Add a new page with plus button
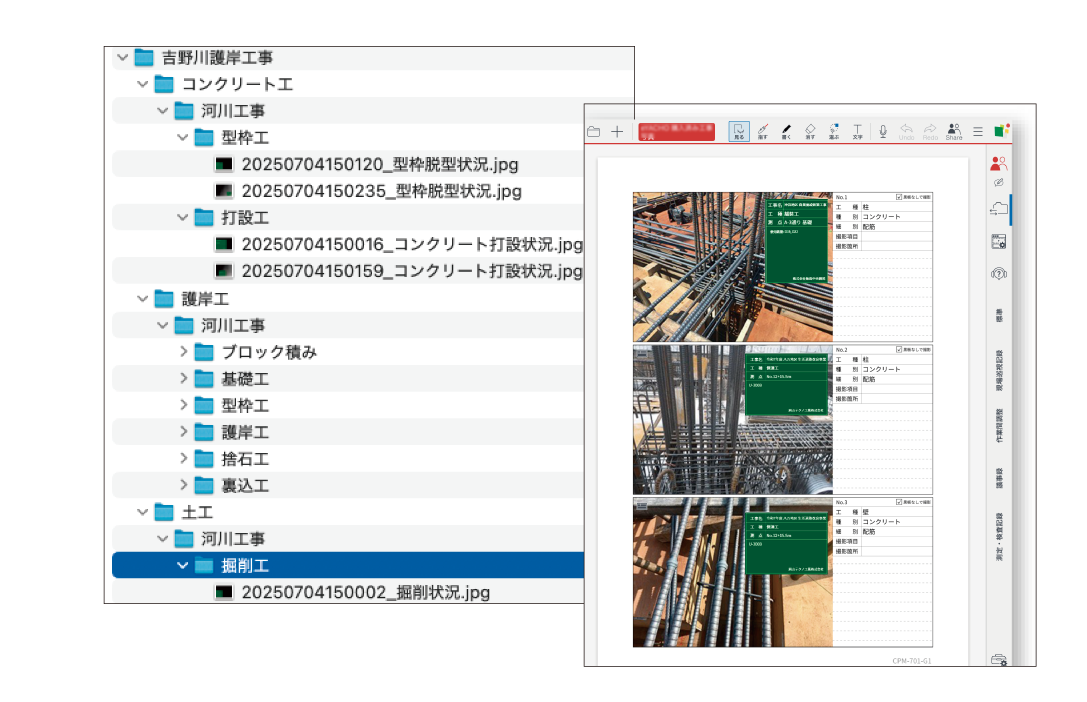 tap(616, 131)
